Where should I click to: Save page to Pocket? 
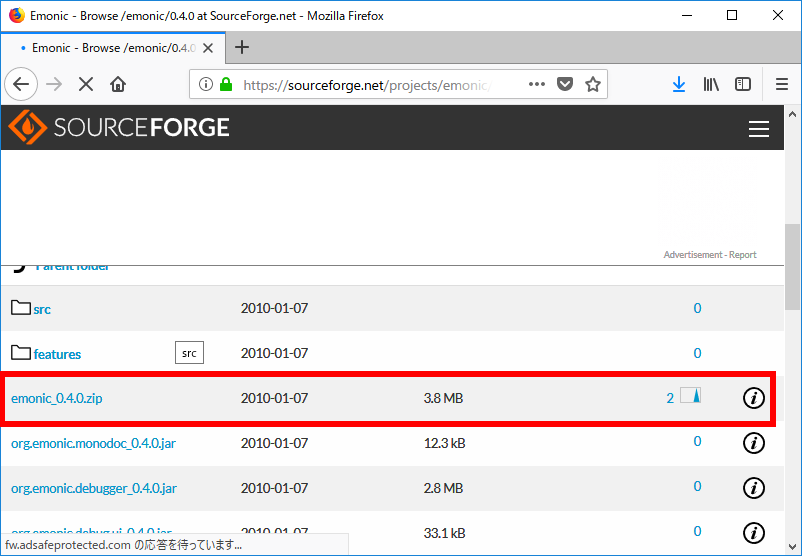click(x=565, y=84)
